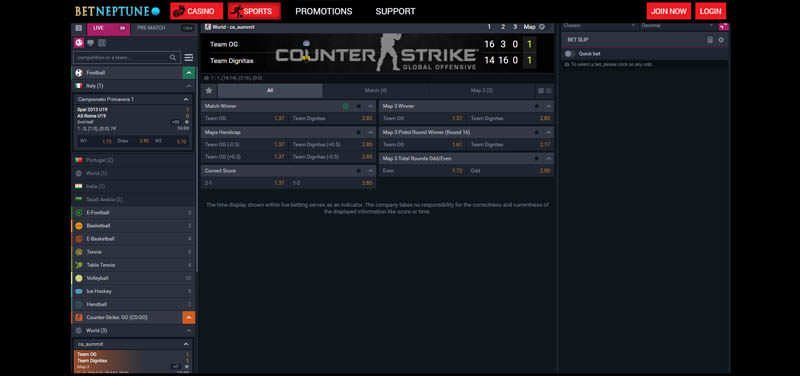Collapse the Maps Handicap market
This screenshot has width=800, height=376.
371,132
